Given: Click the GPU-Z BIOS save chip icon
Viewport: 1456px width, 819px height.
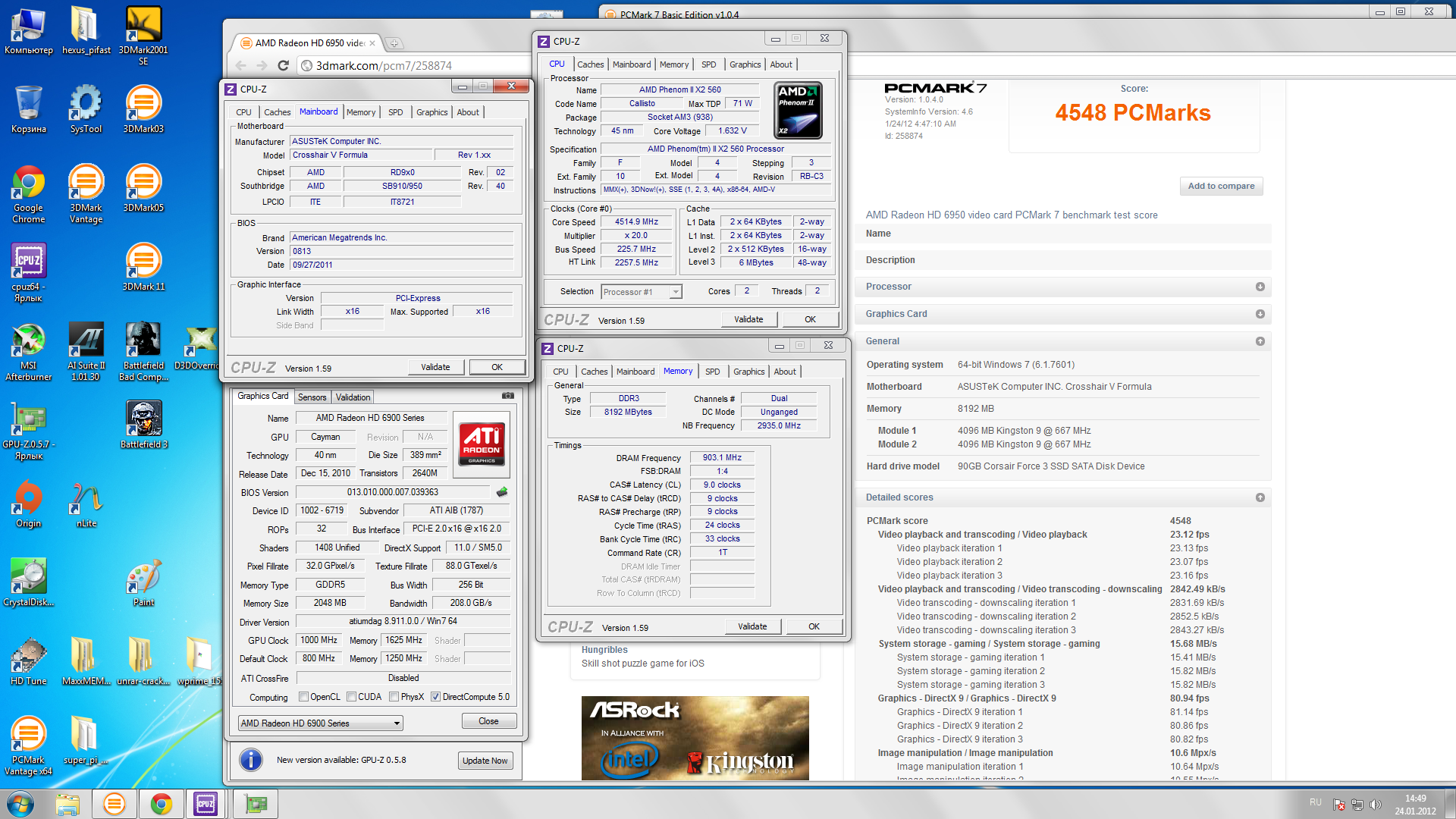Looking at the screenshot, I should tap(502, 492).
